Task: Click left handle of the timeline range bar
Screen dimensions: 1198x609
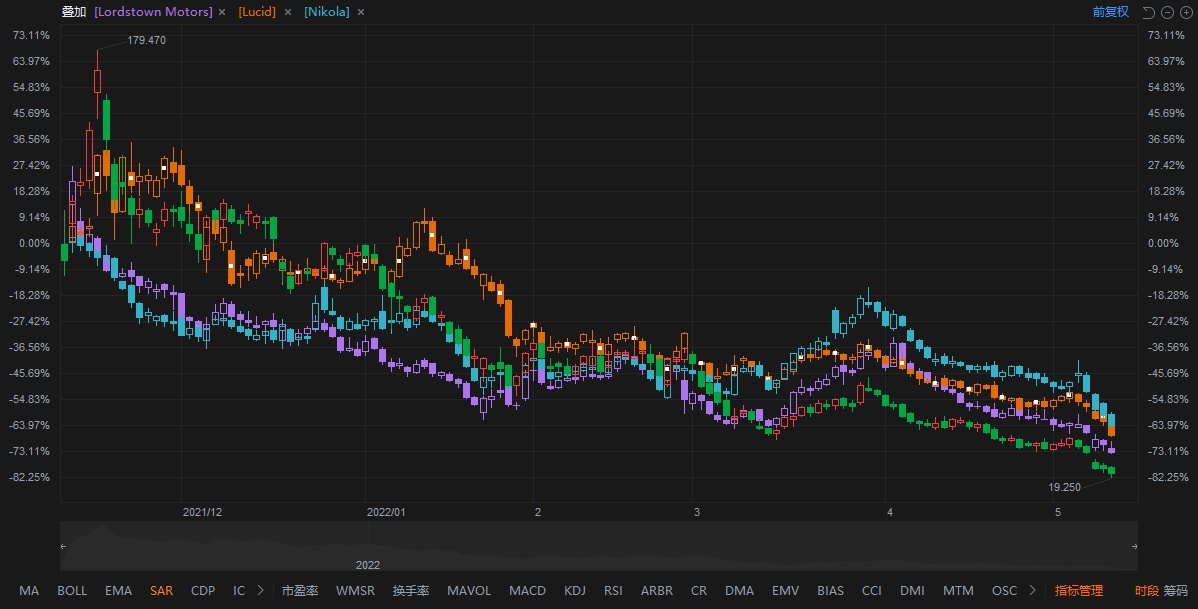Action: point(64,546)
